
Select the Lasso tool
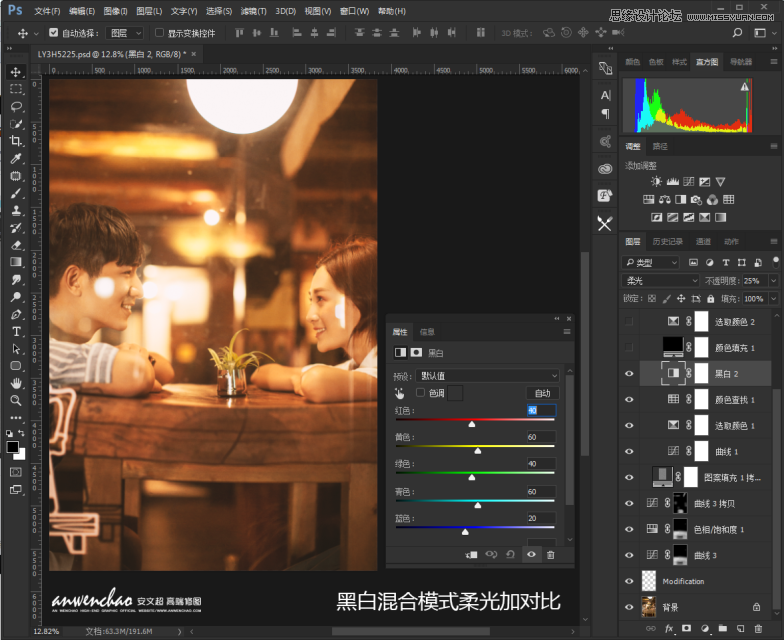[x=16, y=106]
